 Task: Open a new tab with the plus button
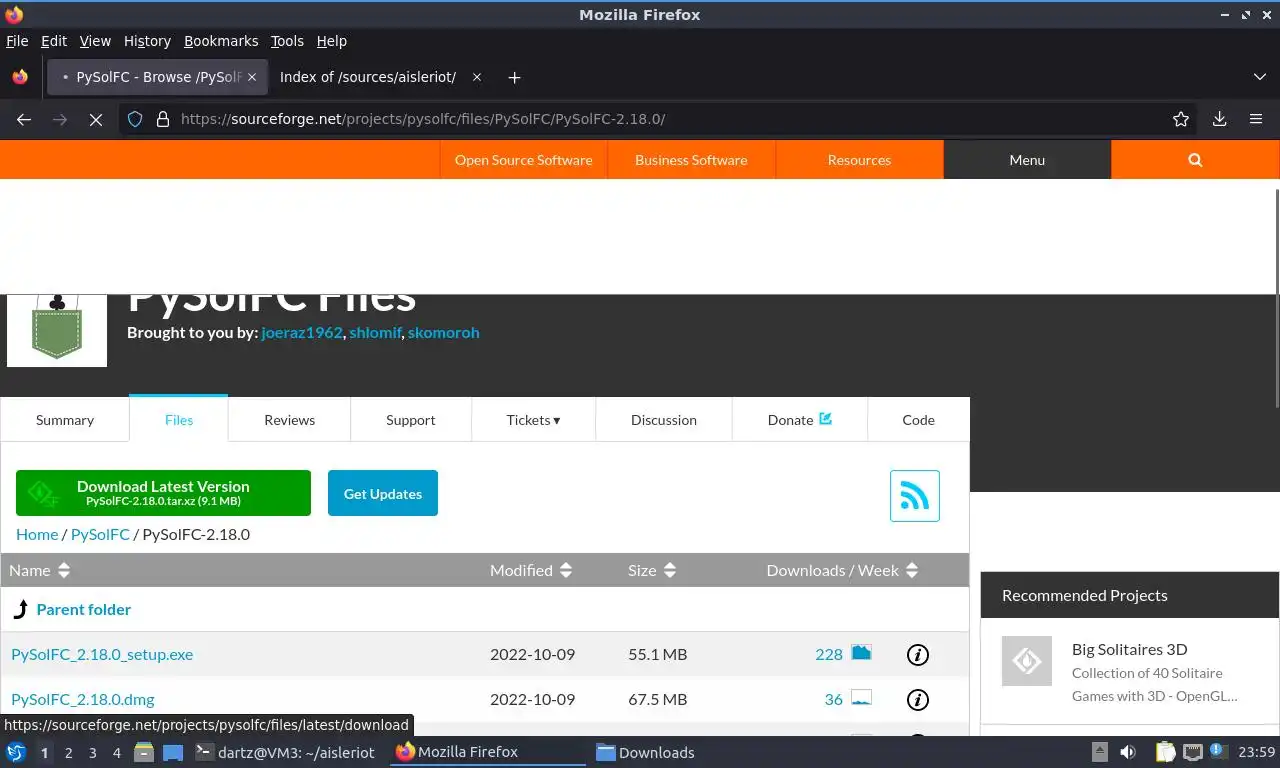(514, 77)
